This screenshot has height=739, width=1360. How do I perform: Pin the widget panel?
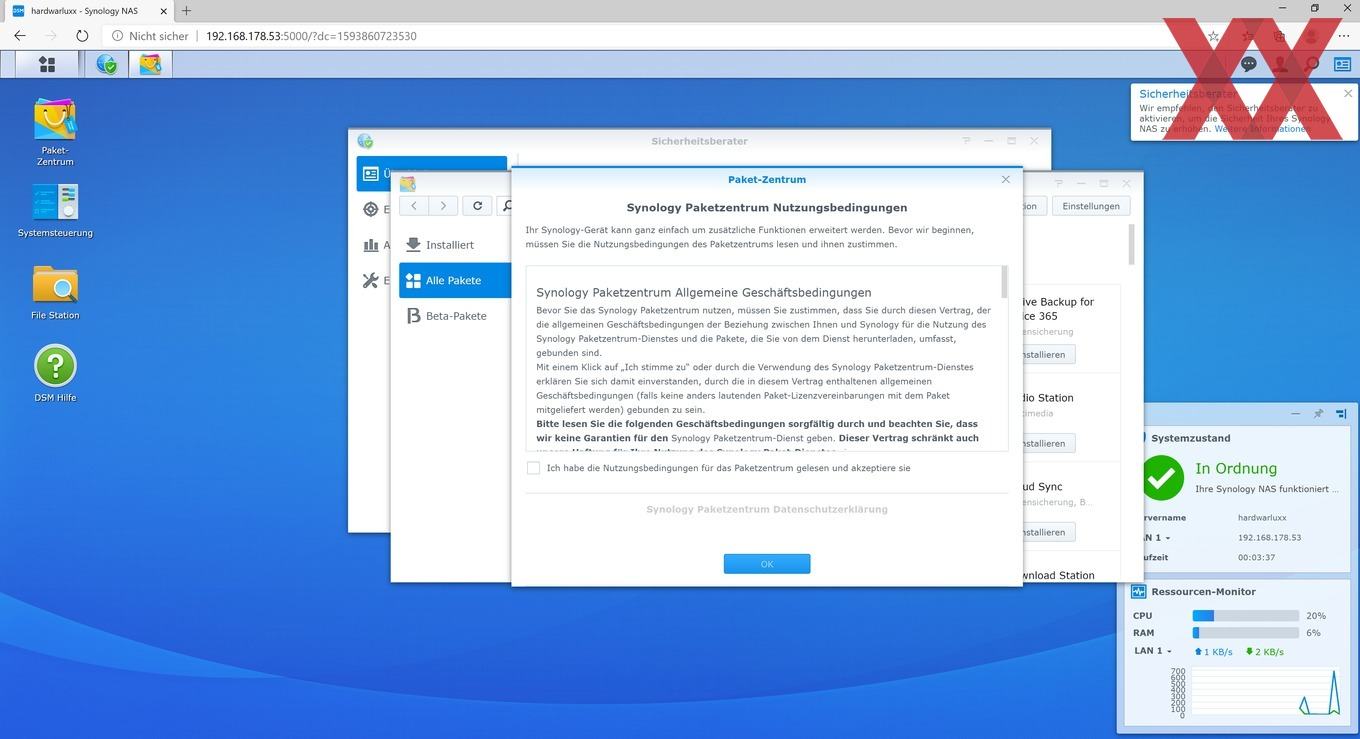pos(1318,413)
